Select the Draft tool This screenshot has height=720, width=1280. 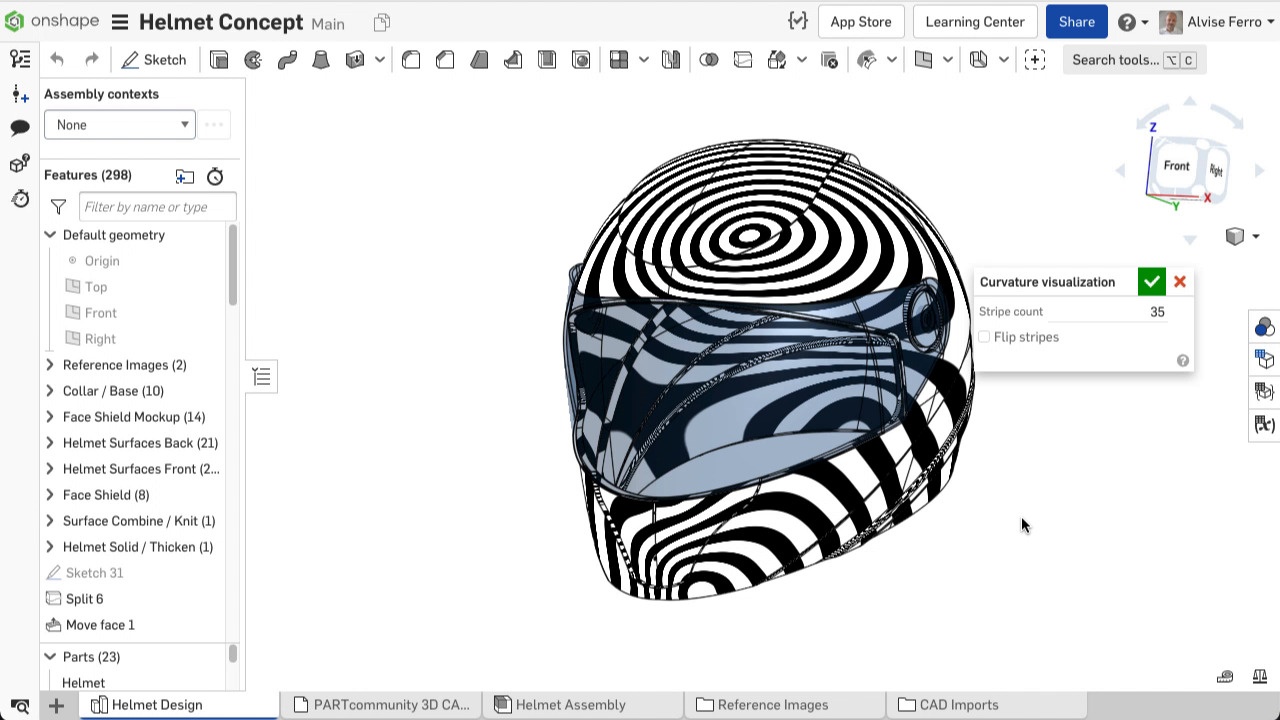tap(479, 60)
